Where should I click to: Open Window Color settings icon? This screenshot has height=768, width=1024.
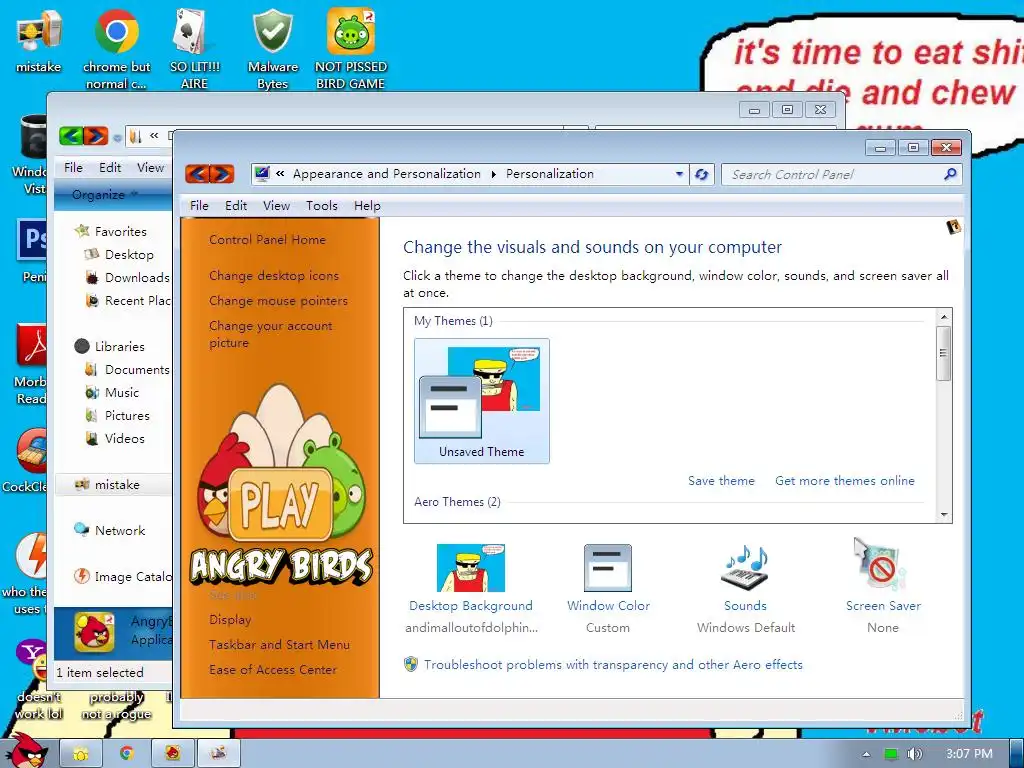pos(608,568)
